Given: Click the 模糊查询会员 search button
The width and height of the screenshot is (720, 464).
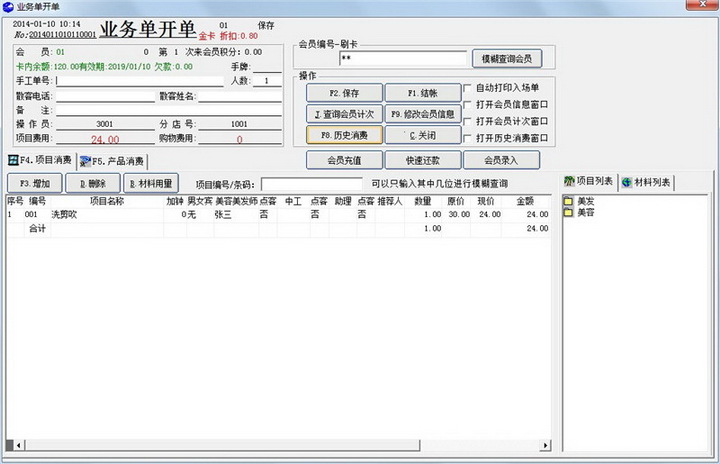Looking at the screenshot, I should pos(508,59).
